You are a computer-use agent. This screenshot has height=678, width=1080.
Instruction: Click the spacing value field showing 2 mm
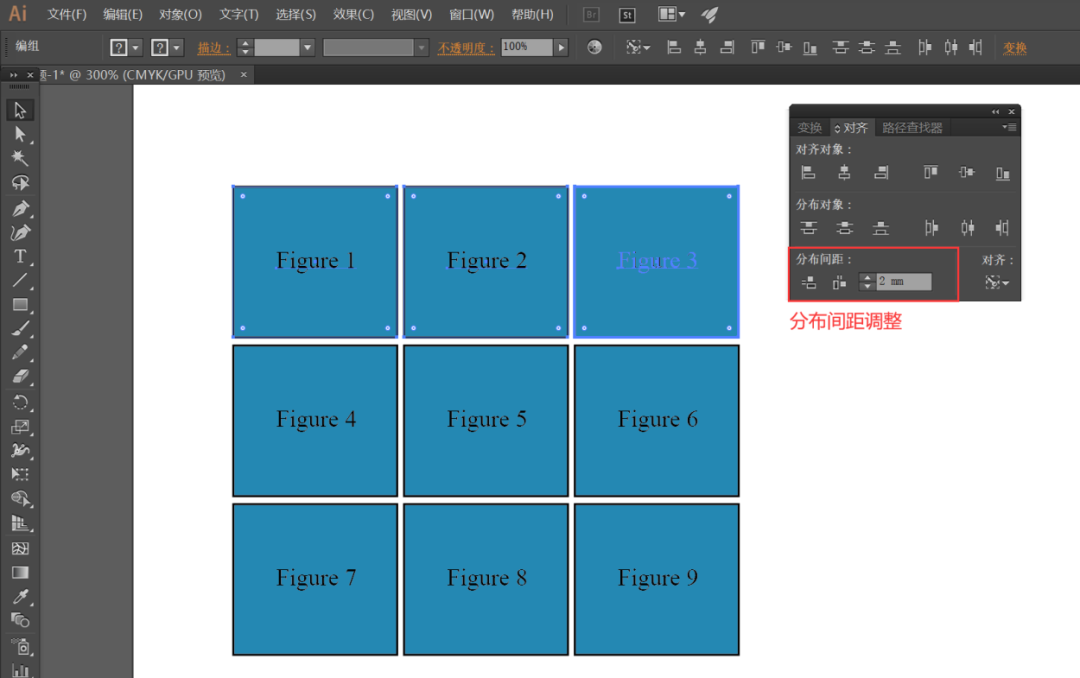[904, 282]
